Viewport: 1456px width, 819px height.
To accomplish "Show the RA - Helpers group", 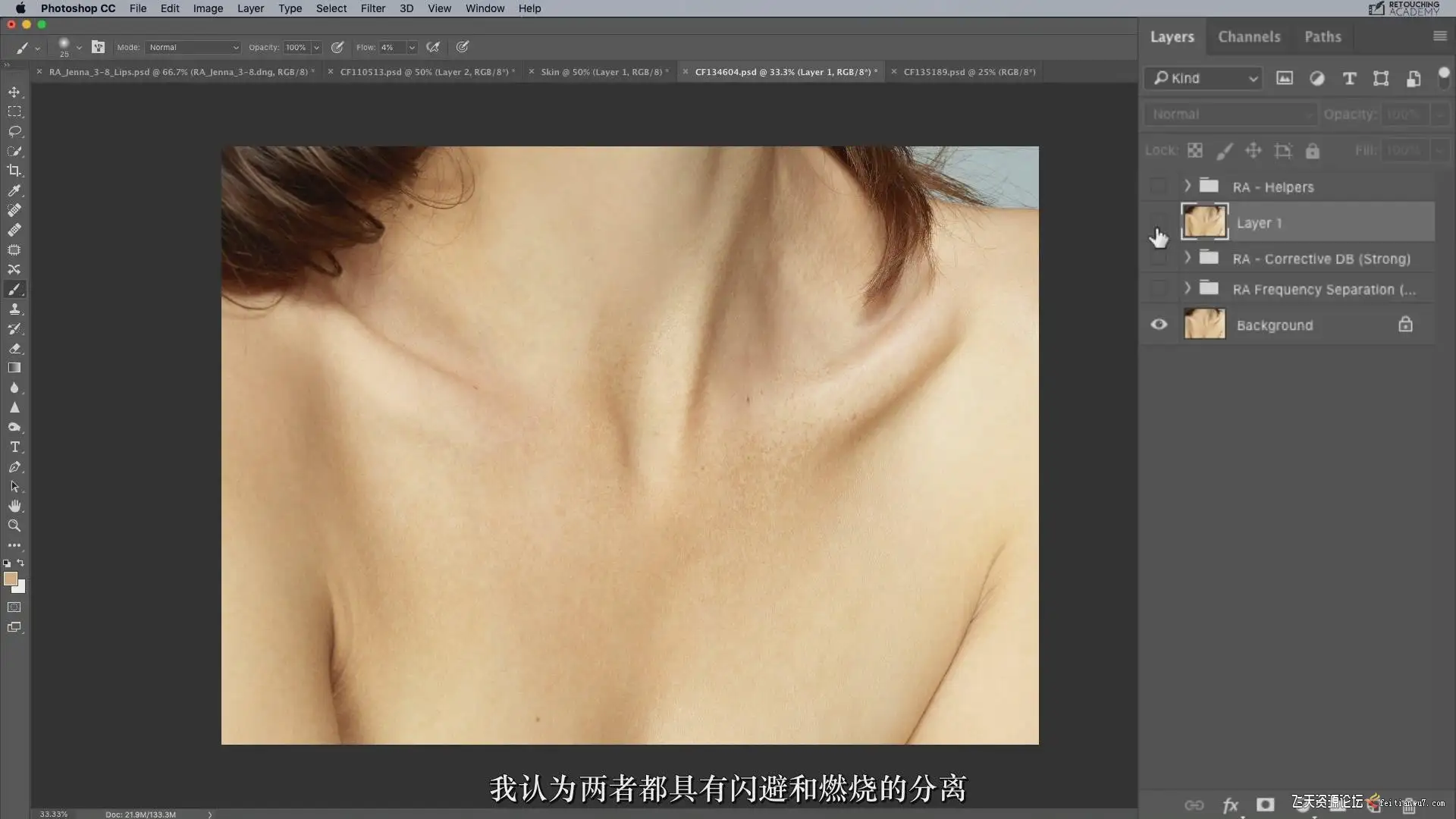I will [x=1159, y=187].
